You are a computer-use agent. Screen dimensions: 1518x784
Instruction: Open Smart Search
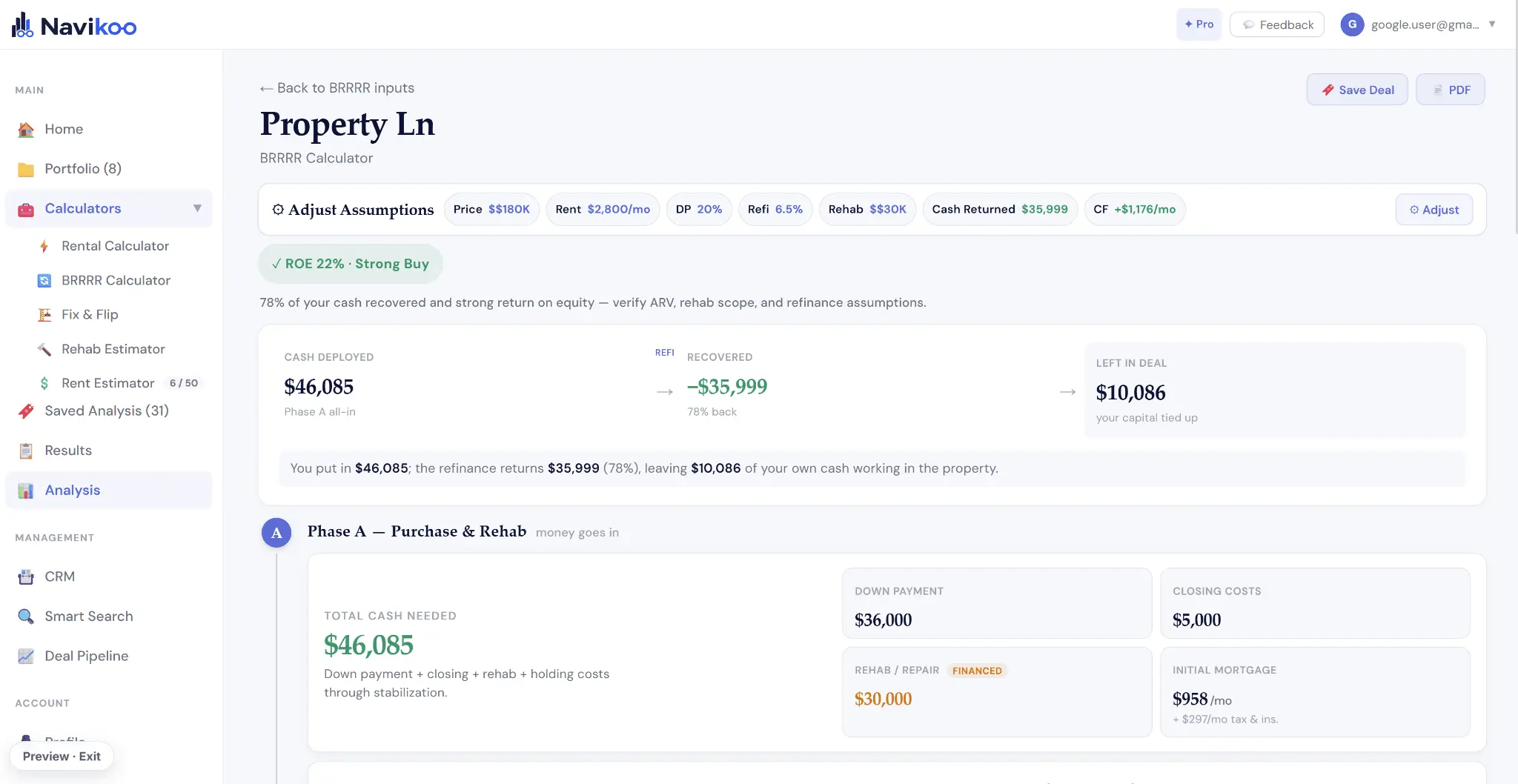coord(109,617)
